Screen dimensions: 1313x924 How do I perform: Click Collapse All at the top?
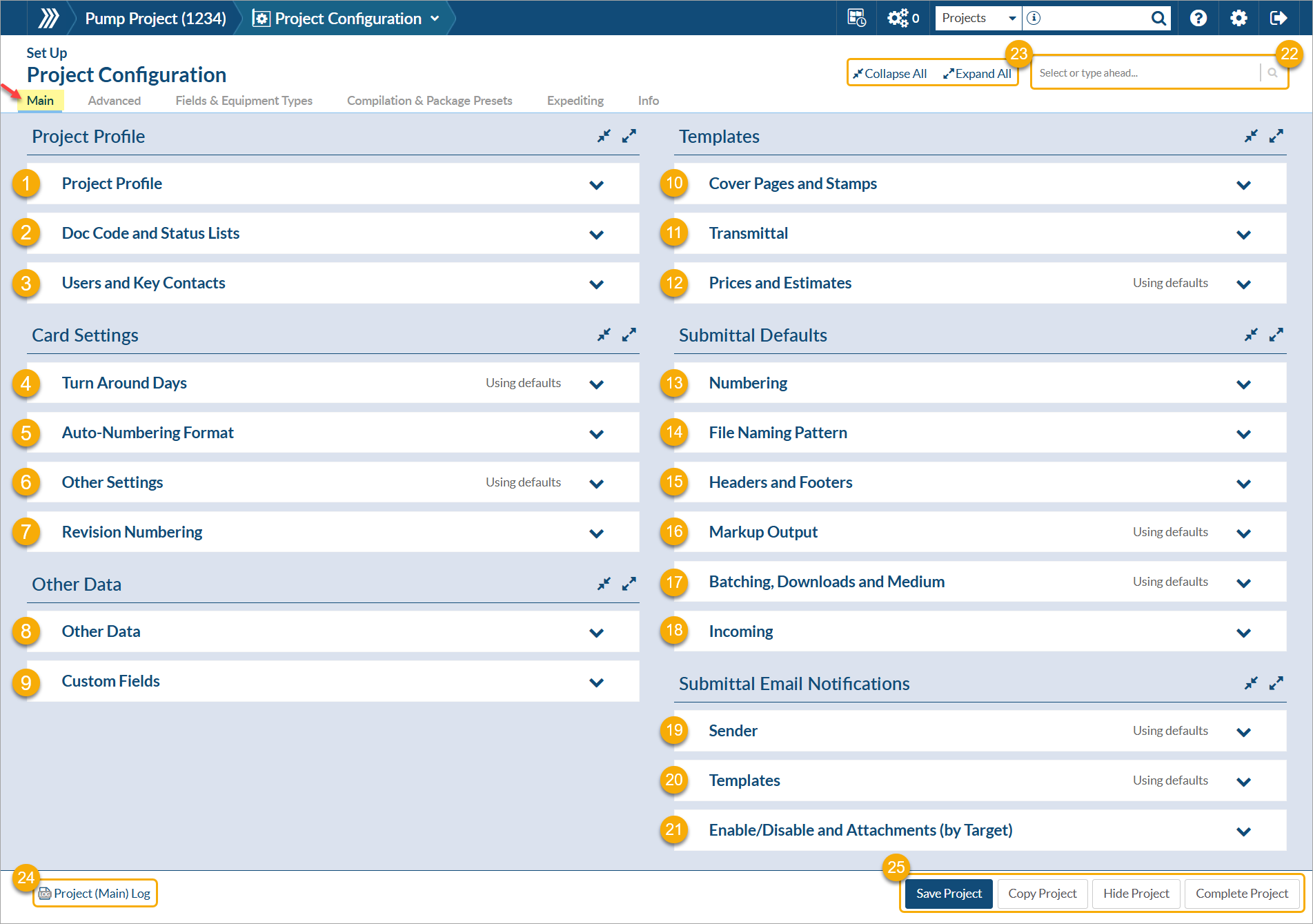point(890,74)
